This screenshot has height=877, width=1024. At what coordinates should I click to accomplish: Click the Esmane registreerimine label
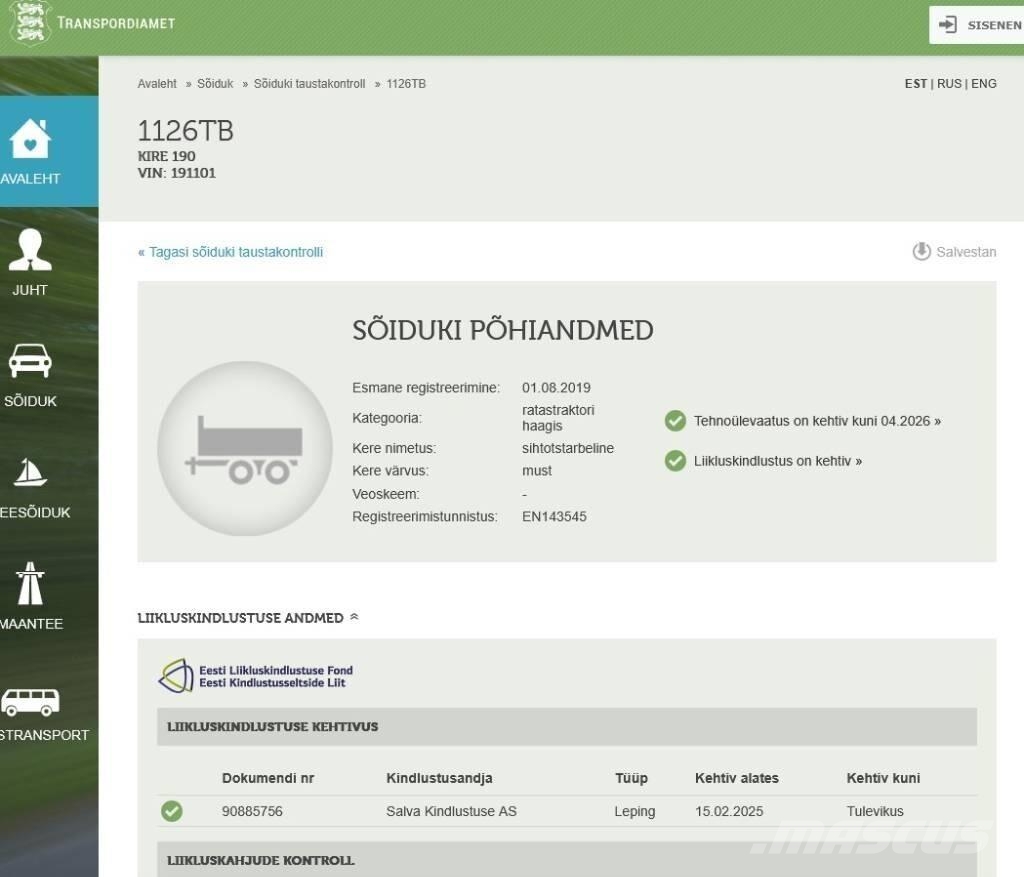426,388
